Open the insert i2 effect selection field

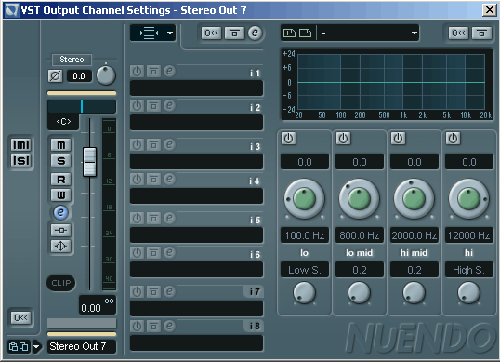[196, 122]
